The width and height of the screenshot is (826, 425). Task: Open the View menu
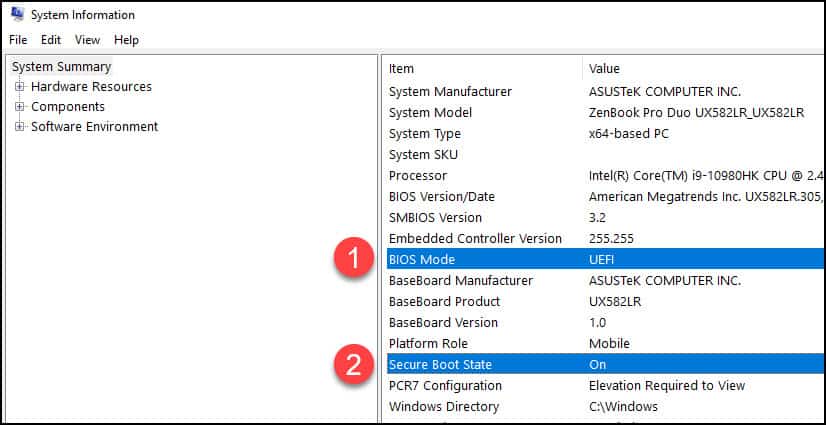click(x=87, y=40)
